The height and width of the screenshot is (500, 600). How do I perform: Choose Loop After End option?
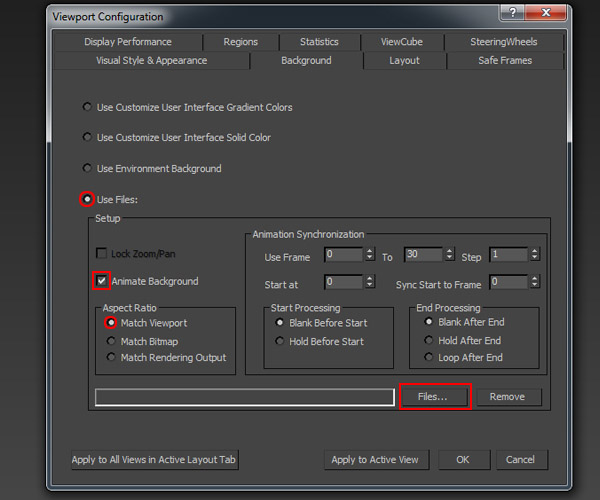coord(429,357)
